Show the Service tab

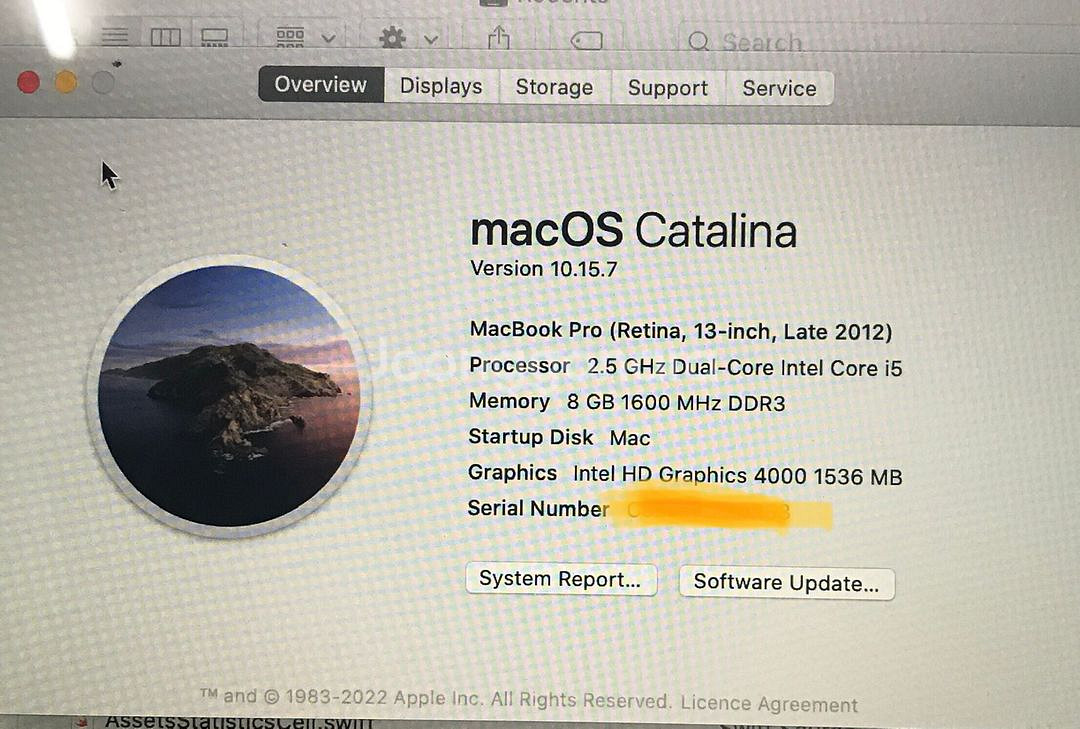click(x=779, y=88)
